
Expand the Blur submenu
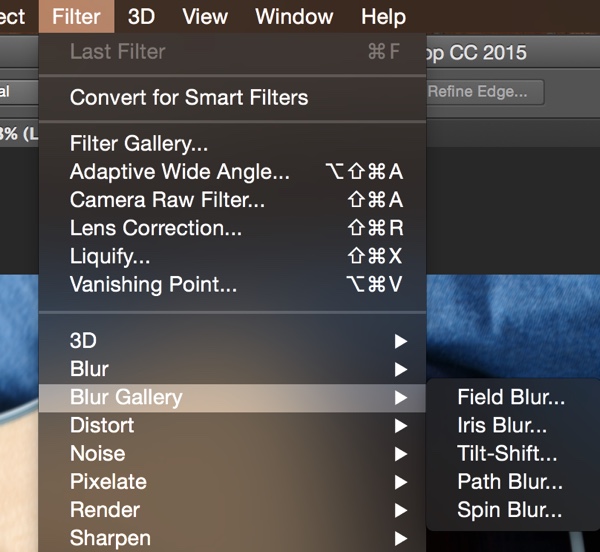[x=89, y=369]
